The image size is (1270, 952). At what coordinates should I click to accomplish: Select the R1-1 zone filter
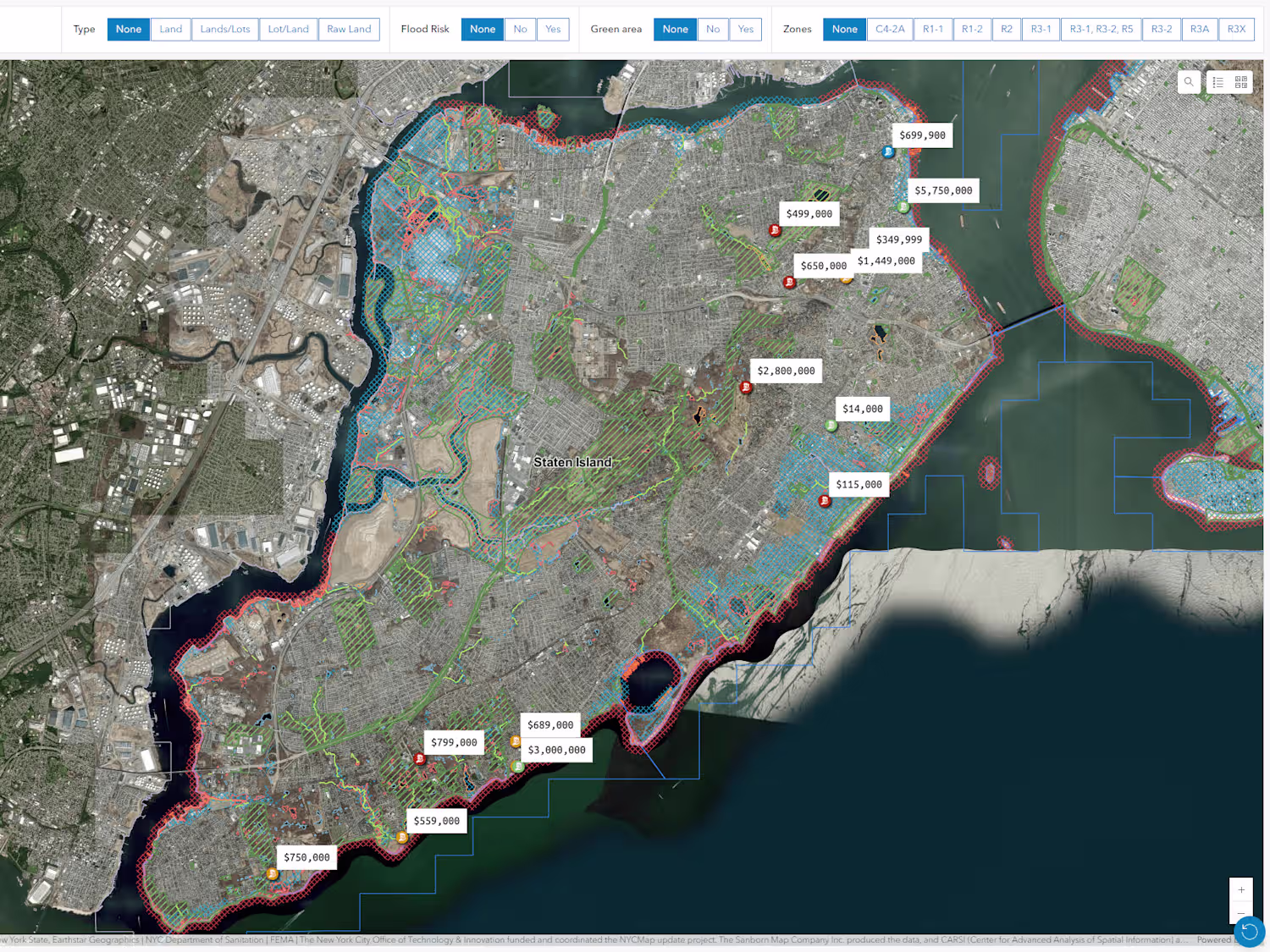933,29
